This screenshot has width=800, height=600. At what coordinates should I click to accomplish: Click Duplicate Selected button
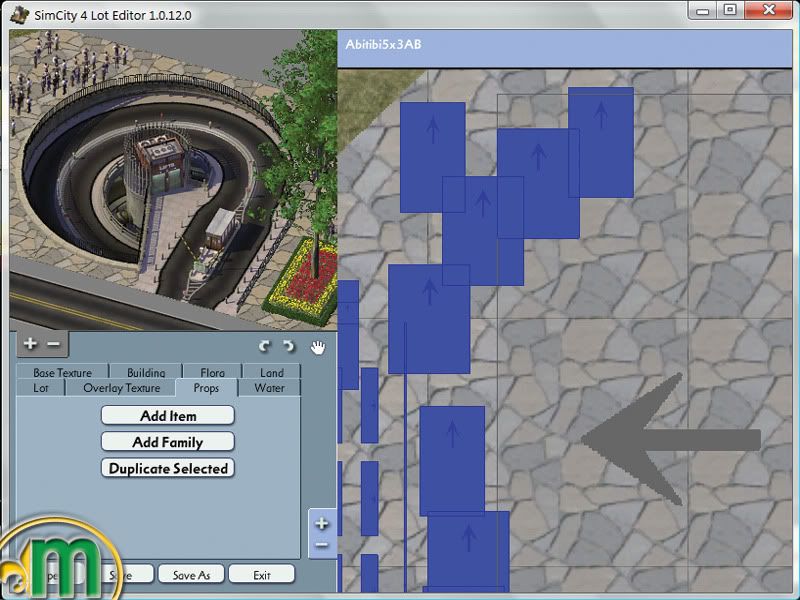tap(168, 468)
